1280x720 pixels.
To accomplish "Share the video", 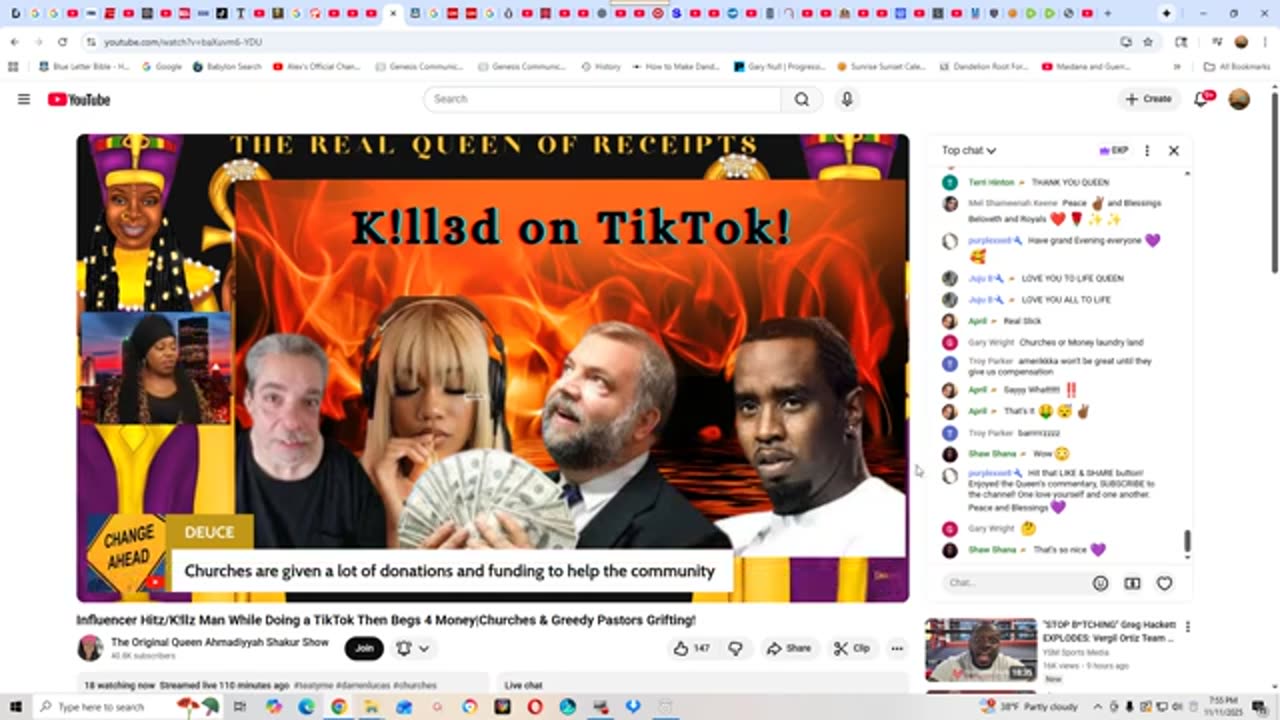I will 789,648.
